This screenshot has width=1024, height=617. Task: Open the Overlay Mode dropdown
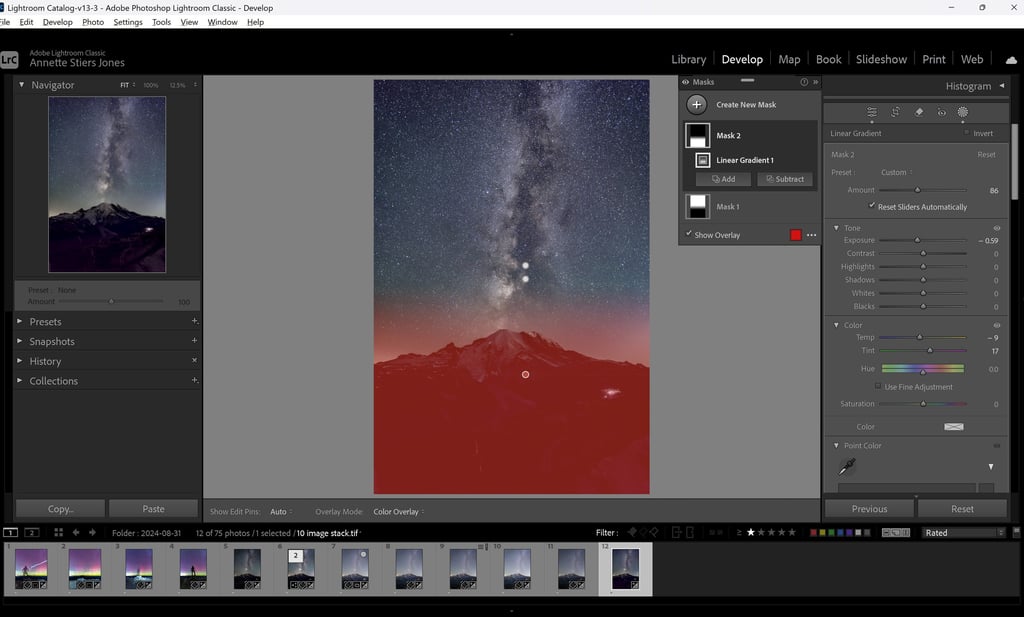pyautogui.click(x=397, y=512)
